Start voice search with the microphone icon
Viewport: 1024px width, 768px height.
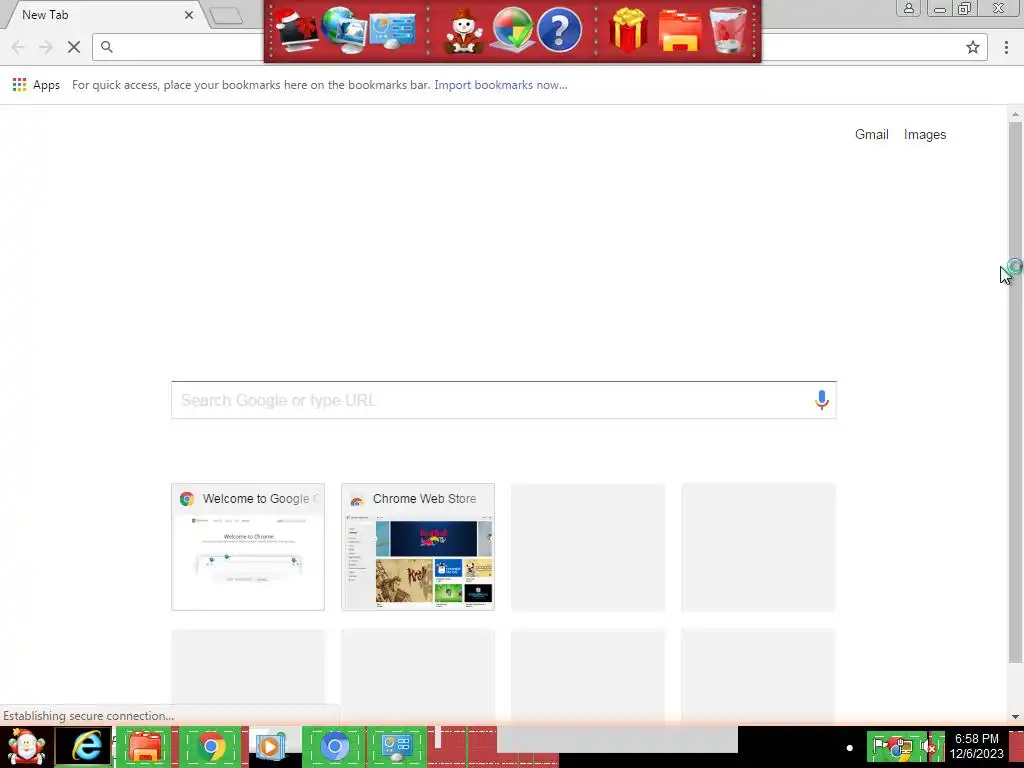point(822,400)
